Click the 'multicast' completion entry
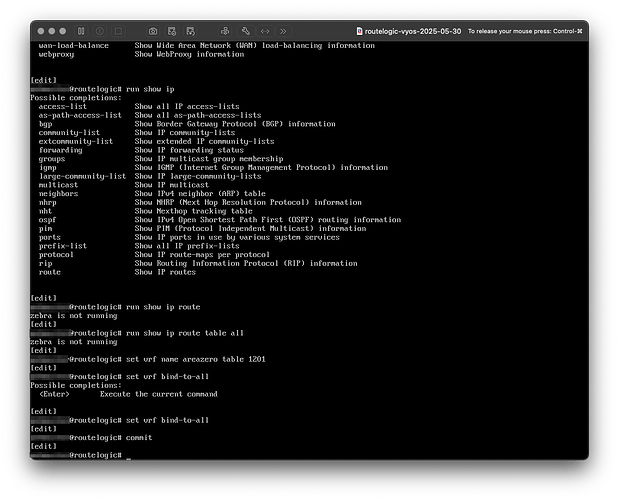618x500 pixels. (58, 185)
